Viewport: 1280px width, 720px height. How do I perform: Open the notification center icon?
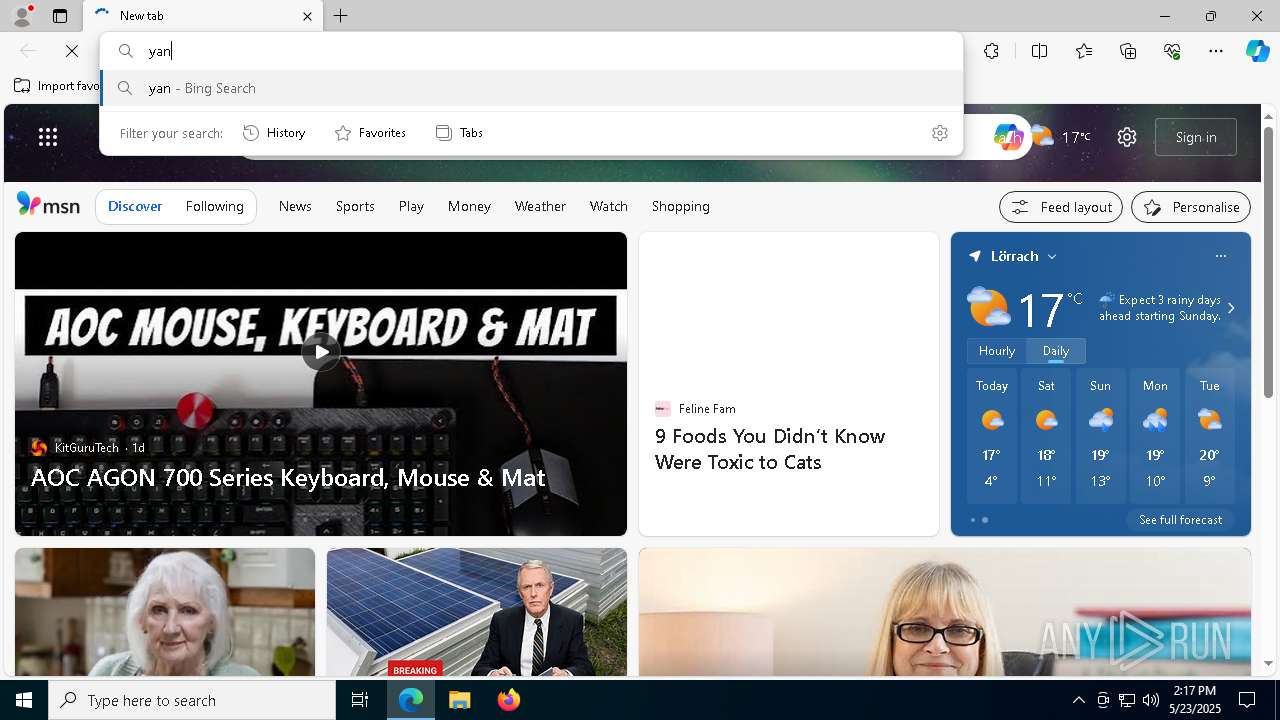click(x=1247, y=700)
